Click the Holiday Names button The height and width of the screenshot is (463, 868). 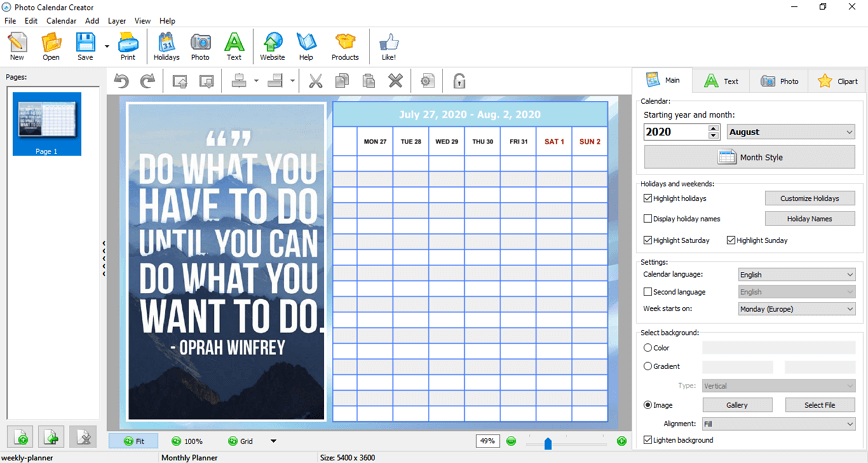coord(810,219)
